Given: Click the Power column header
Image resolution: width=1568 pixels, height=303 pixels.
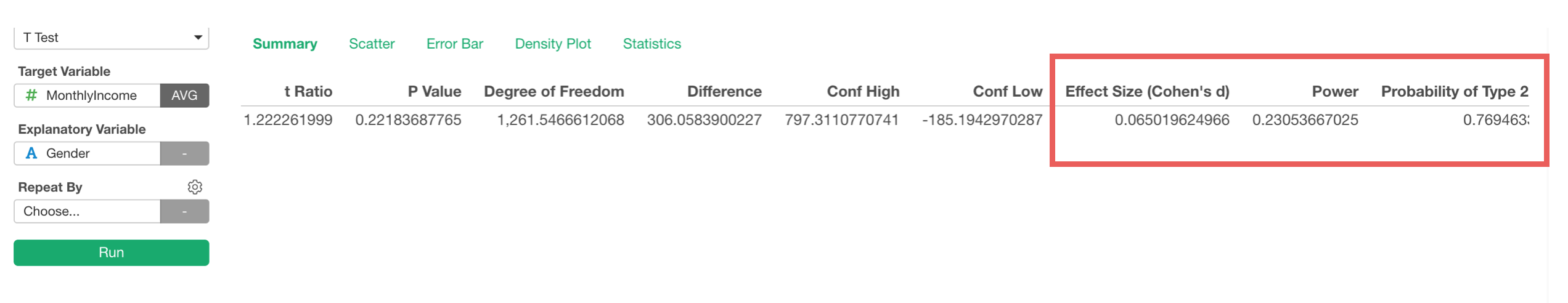Looking at the screenshot, I should tap(1335, 92).
